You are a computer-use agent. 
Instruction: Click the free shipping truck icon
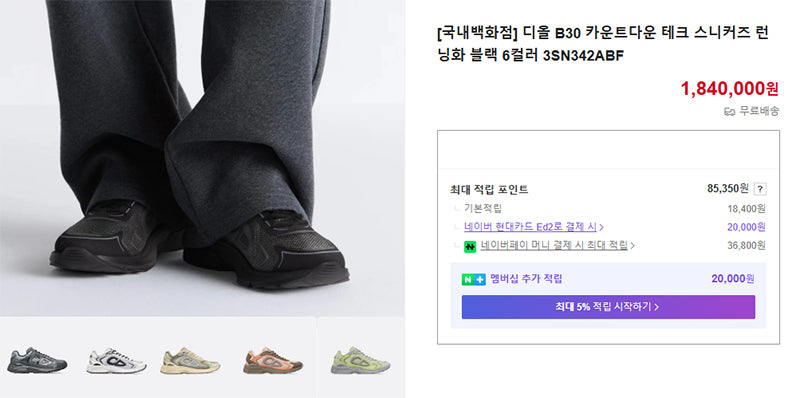[x=730, y=111]
